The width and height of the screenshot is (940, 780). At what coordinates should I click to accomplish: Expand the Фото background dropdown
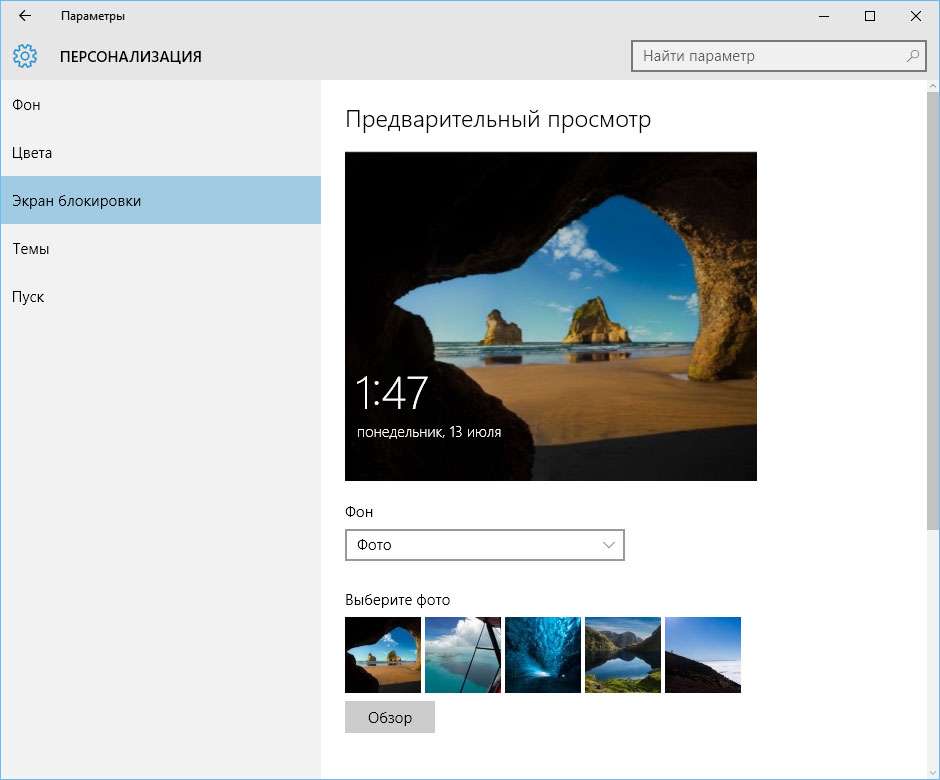tap(484, 545)
